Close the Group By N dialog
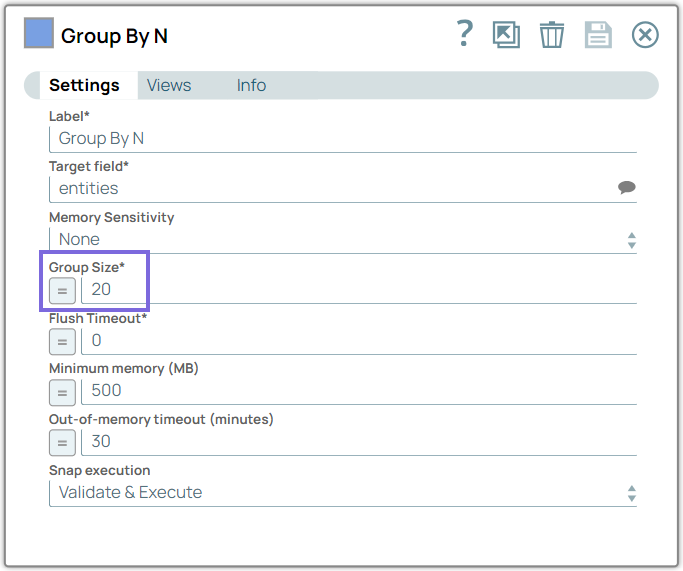The image size is (683, 571). coord(645,35)
